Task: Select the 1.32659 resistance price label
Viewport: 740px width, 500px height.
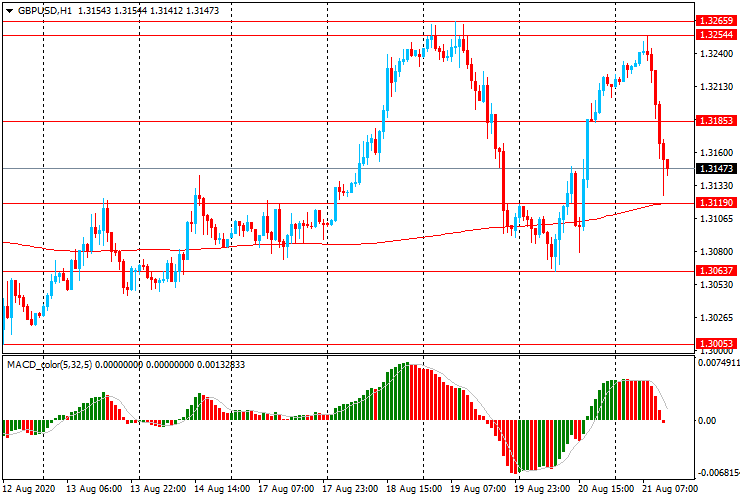Action: [x=716, y=21]
